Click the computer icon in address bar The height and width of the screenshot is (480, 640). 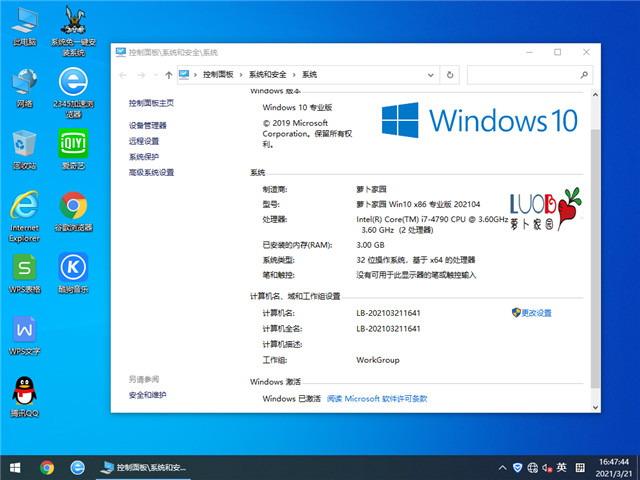click(184, 75)
